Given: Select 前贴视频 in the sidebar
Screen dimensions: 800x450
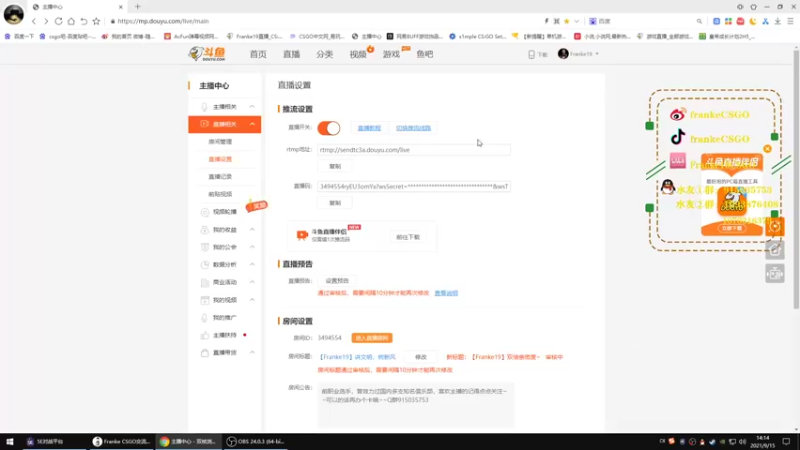Looking at the screenshot, I should [220, 194].
